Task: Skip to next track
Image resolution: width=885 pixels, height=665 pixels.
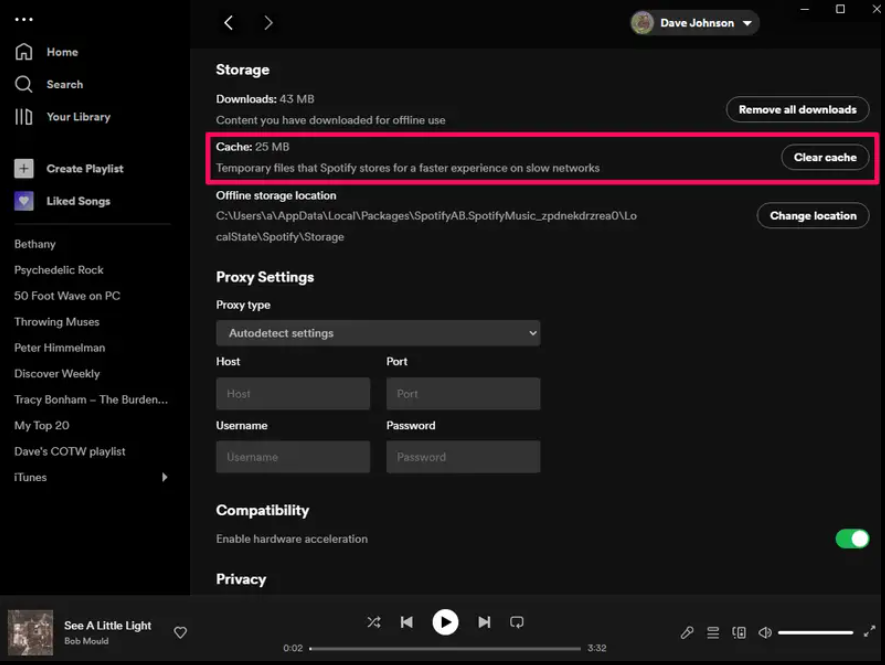Action: pyautogui.click(x=484, y=622)
